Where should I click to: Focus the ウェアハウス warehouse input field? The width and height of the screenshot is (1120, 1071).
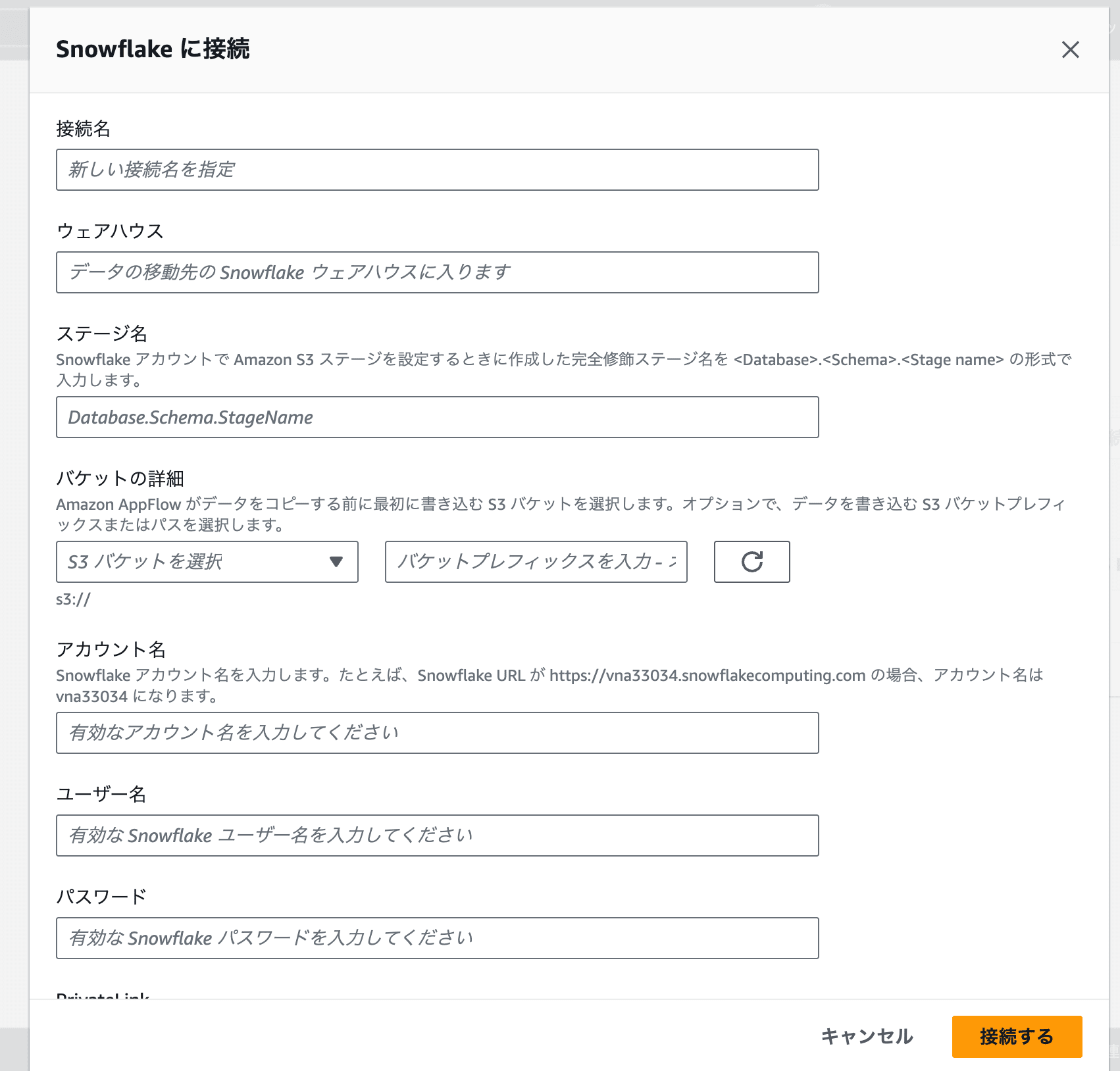click(438, 272)
